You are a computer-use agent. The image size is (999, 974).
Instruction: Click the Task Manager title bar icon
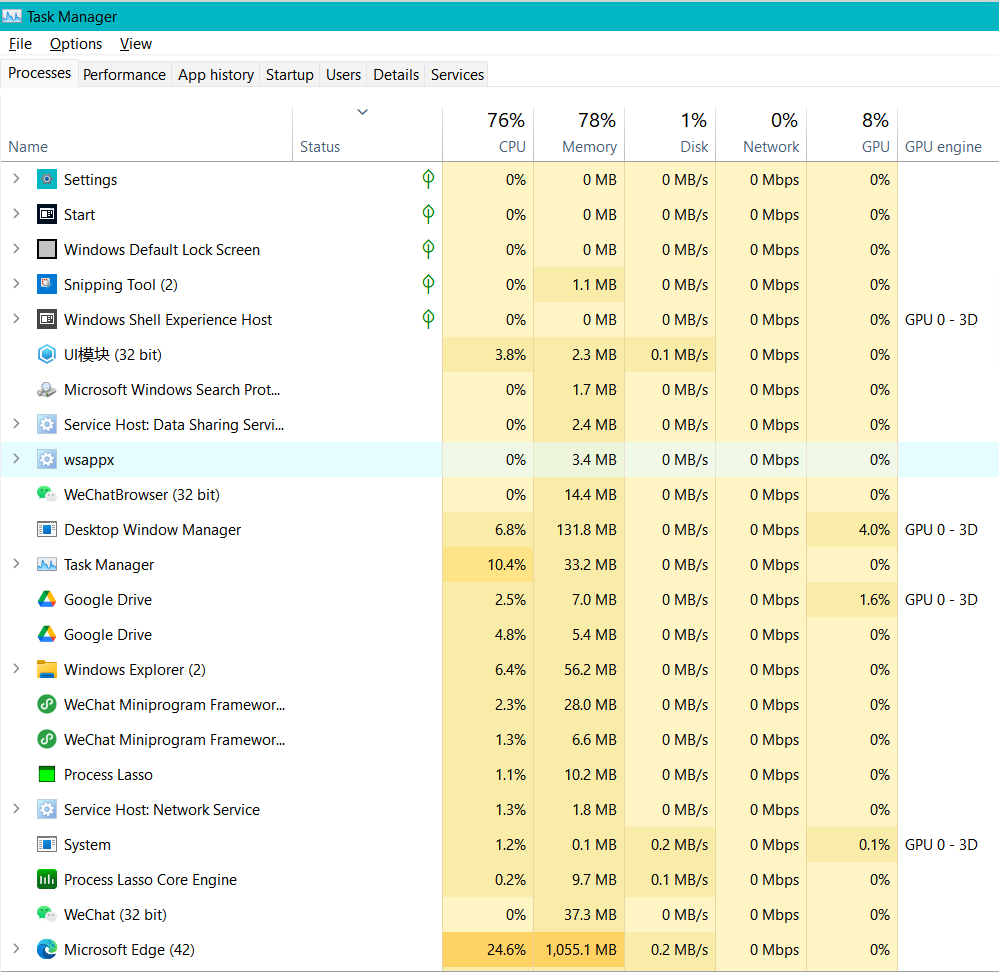tap(12, 16)
